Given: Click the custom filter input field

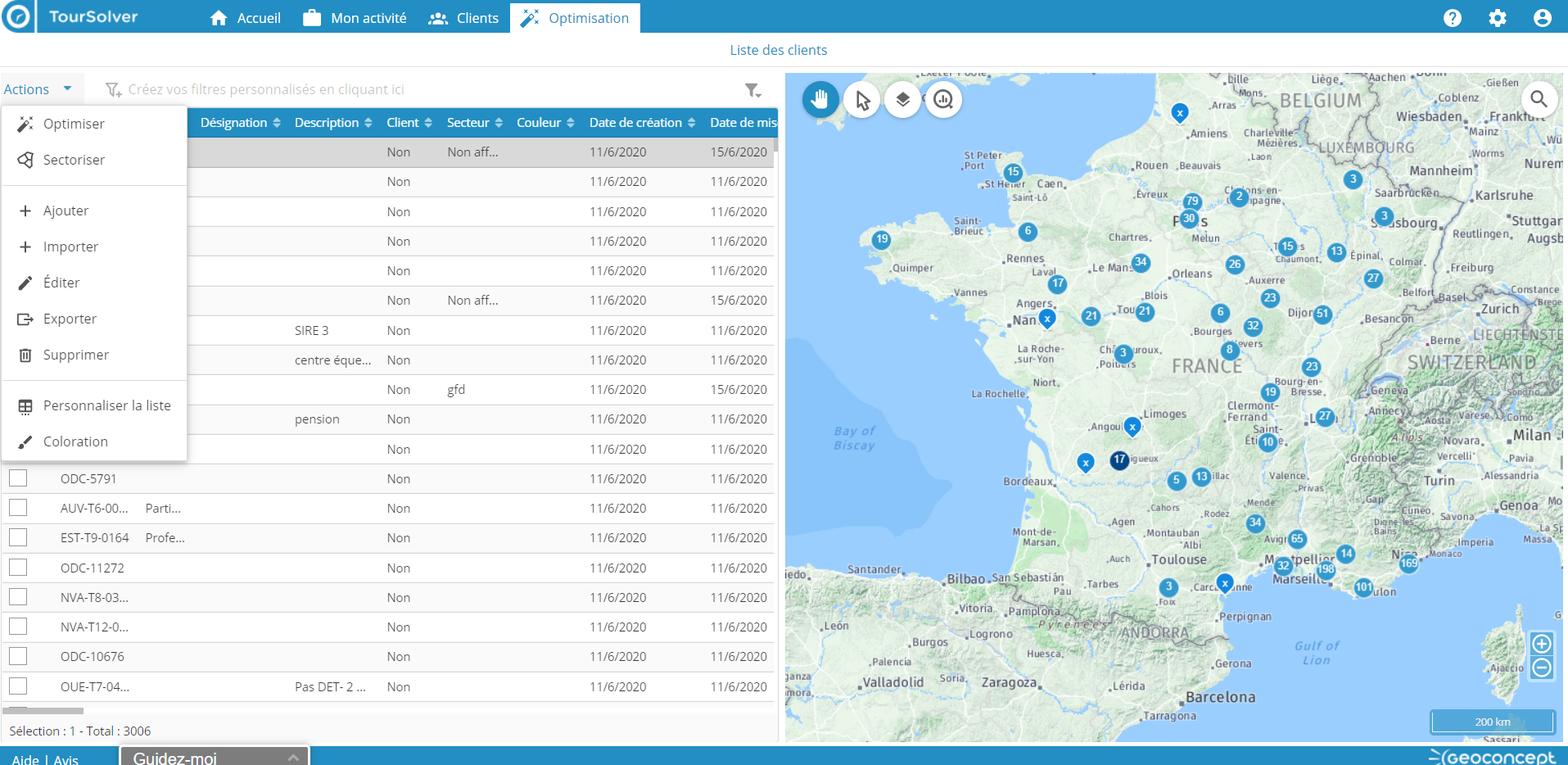Looking at the screenshot, I should click(x=266, y=89).
